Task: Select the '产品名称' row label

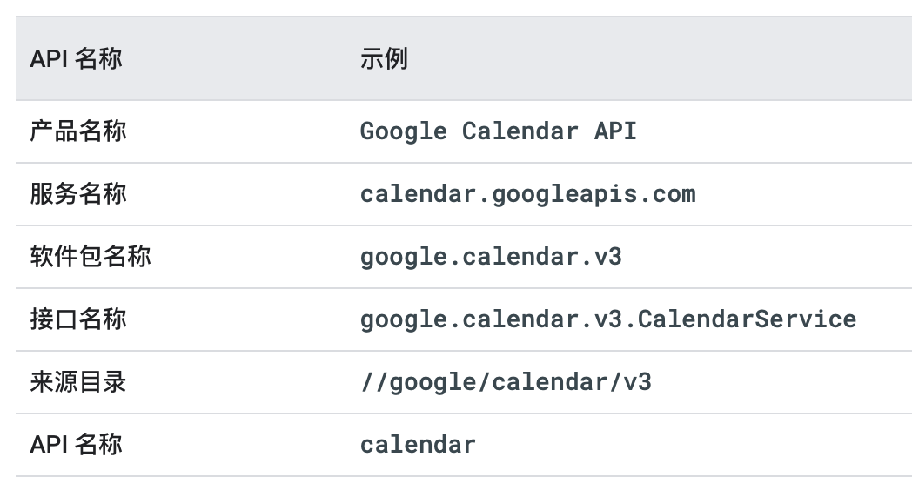Action: (78, 131)
